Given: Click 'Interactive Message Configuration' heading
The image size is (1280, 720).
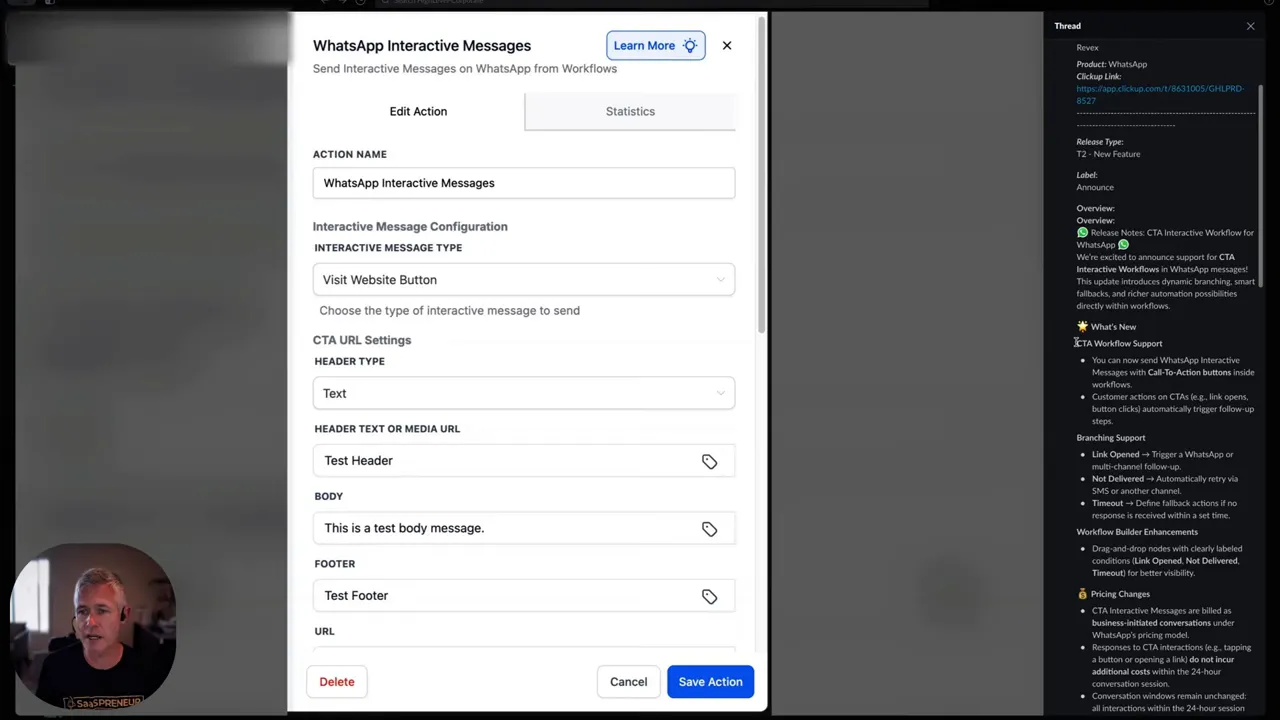Looking at the screenshot, I should click(x=410, y=226).
